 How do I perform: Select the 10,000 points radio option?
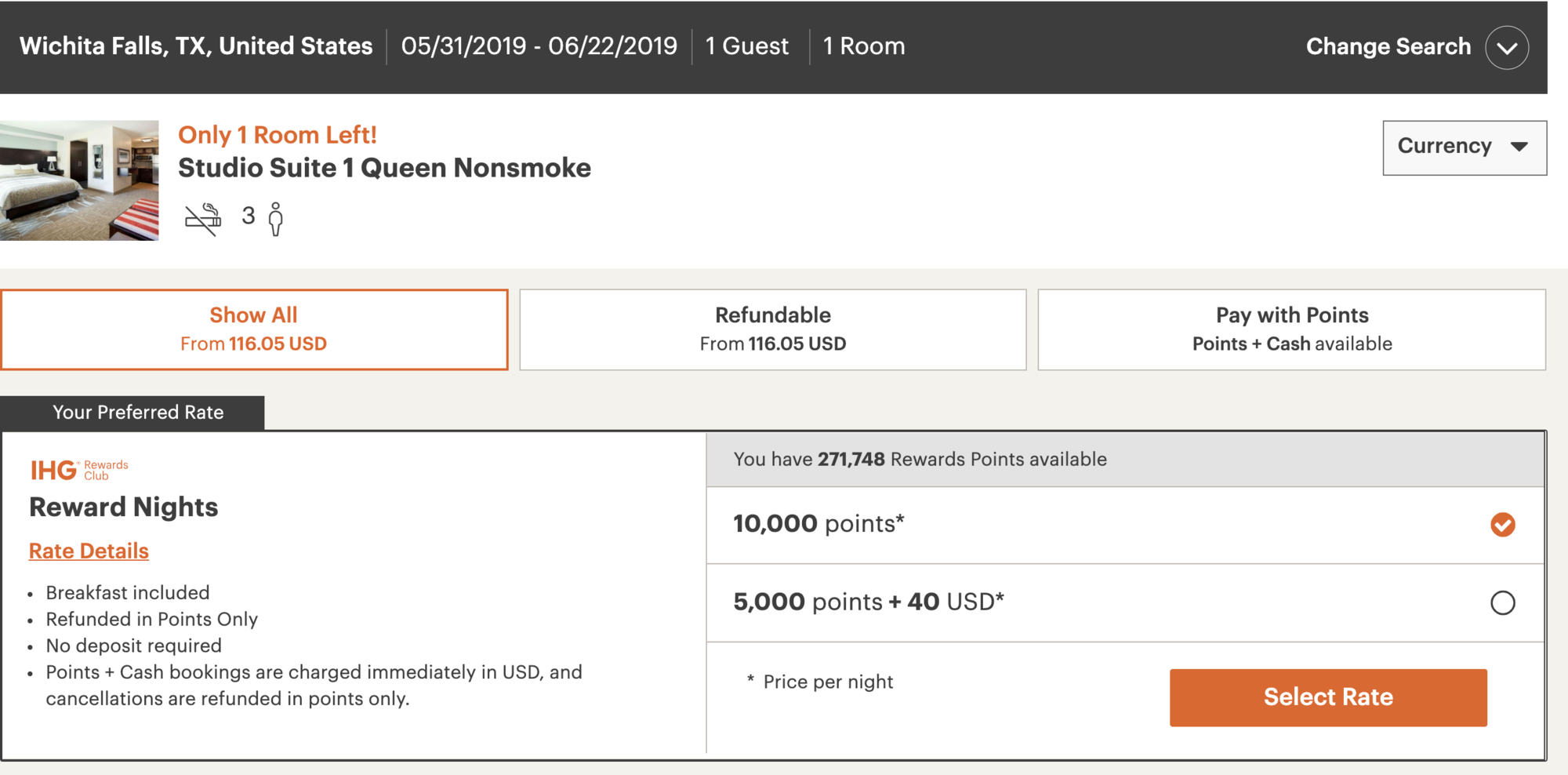1502,525
